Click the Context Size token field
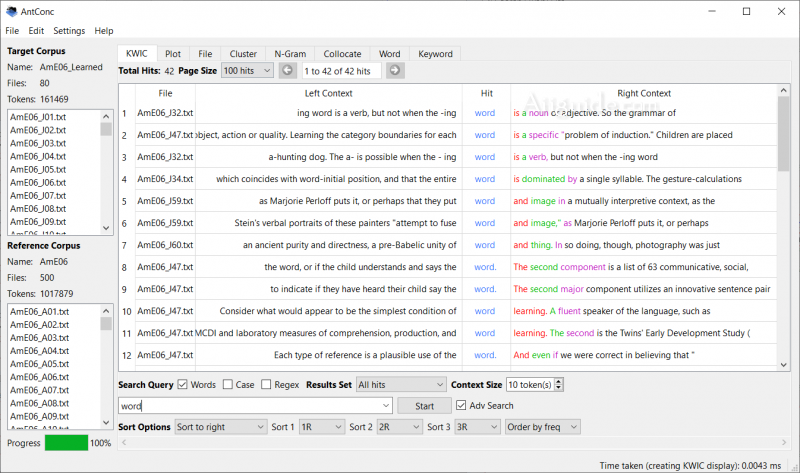800x473 pixels. [x=530, y=385]
